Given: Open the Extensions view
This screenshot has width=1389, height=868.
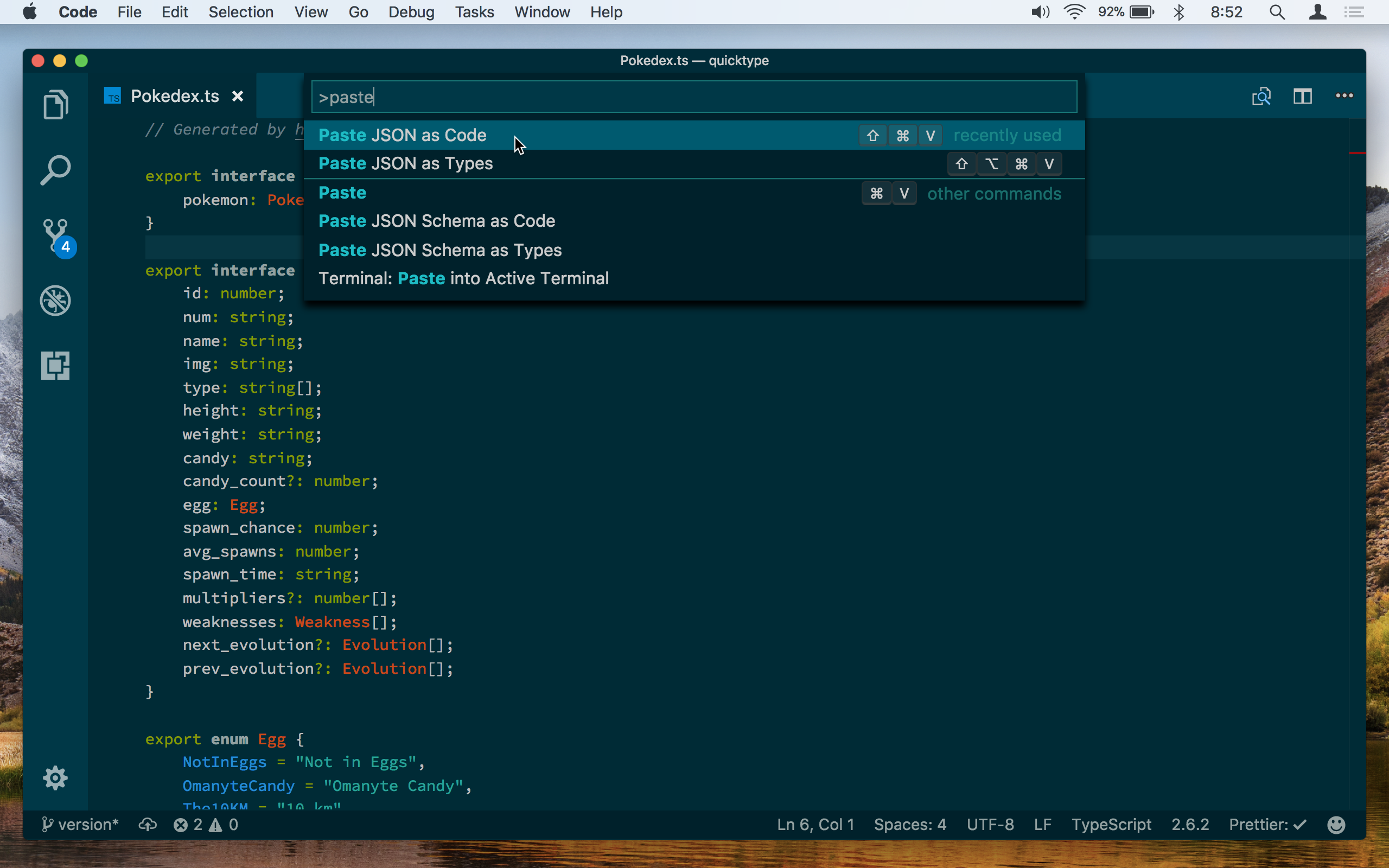Looking at the screenshot, I should click(x=55, y=366).
